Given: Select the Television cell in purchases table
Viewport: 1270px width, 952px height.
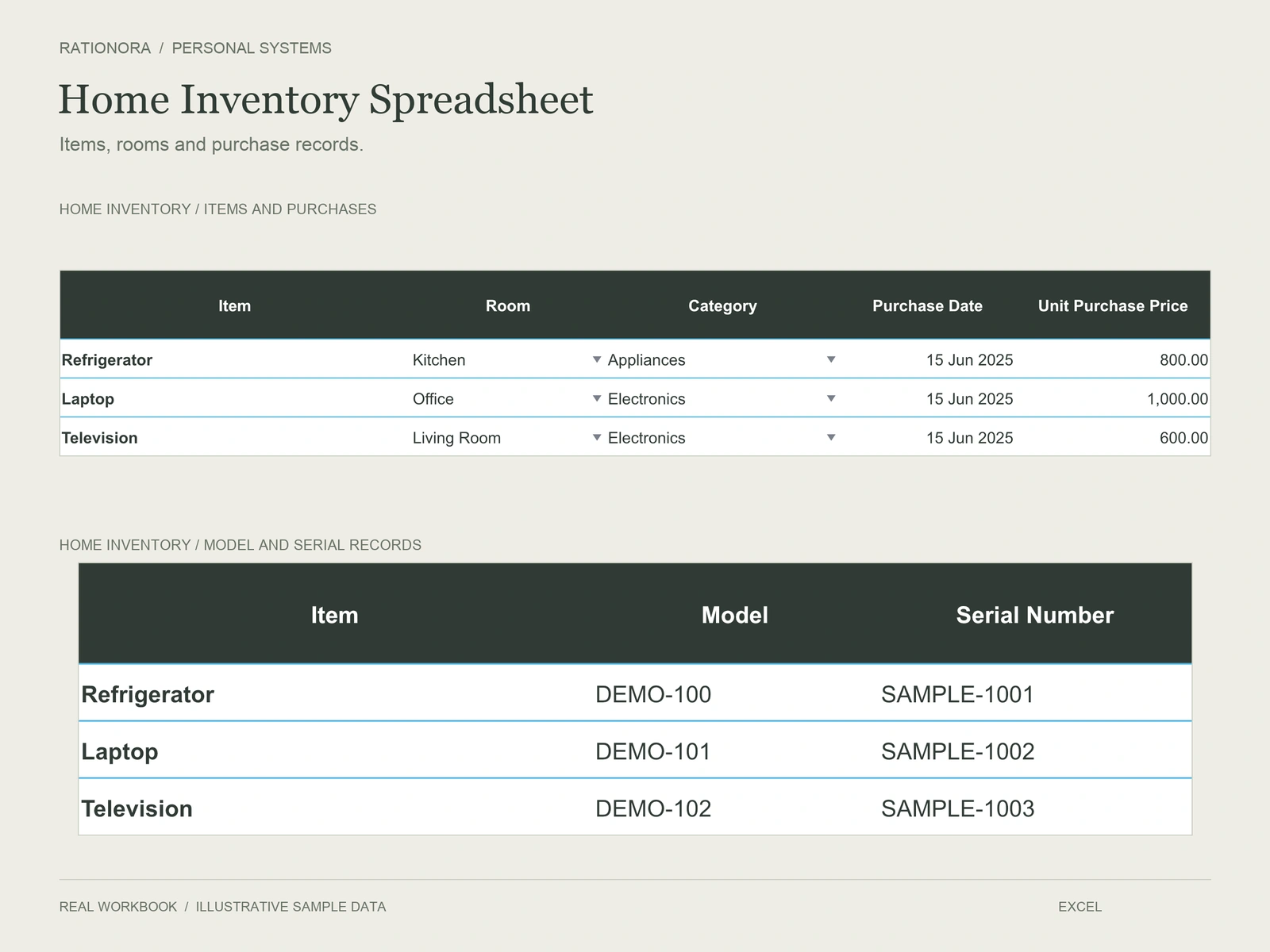Looking at the screenshot, I should click(235, 438).
